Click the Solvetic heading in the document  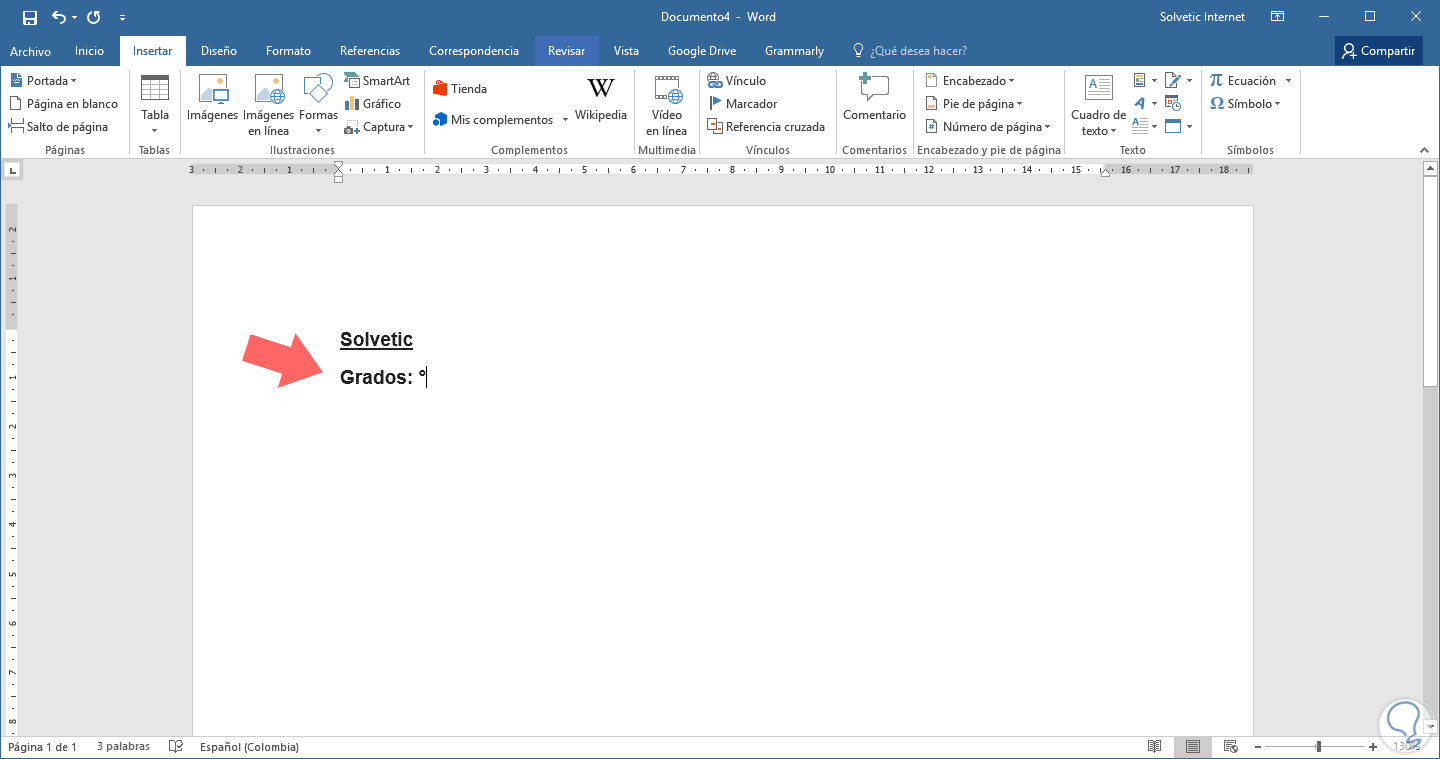click(376, 340)
